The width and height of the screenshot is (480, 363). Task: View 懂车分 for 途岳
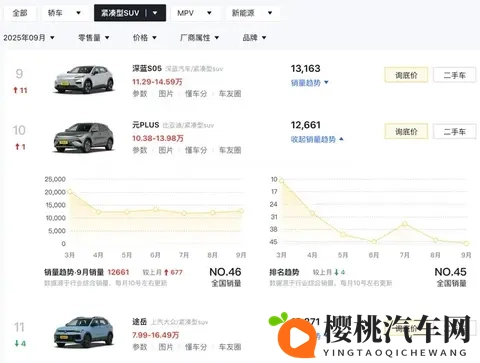196,347
